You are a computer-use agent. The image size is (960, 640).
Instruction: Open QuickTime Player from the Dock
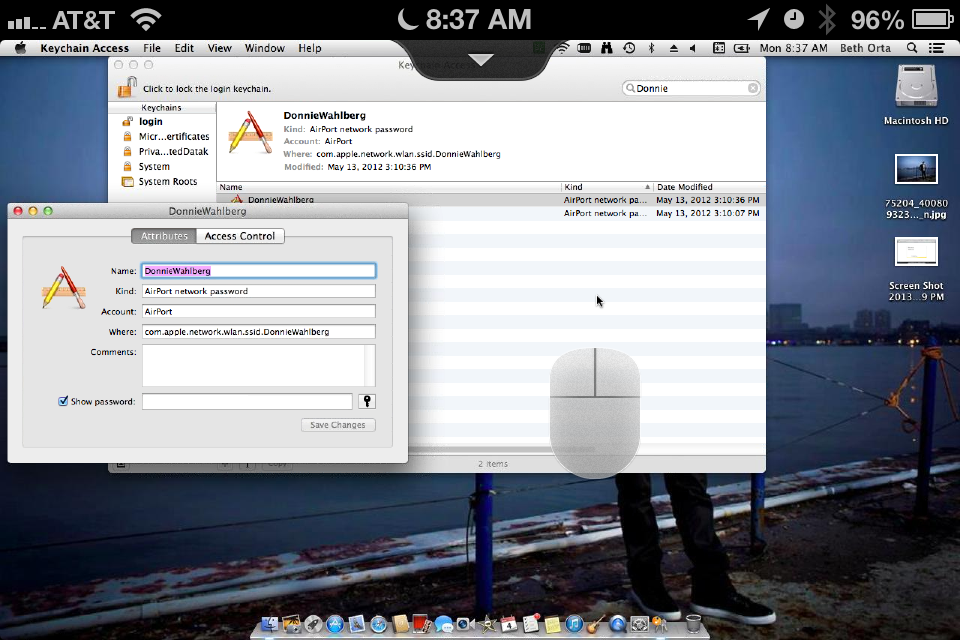click(618, 624)
